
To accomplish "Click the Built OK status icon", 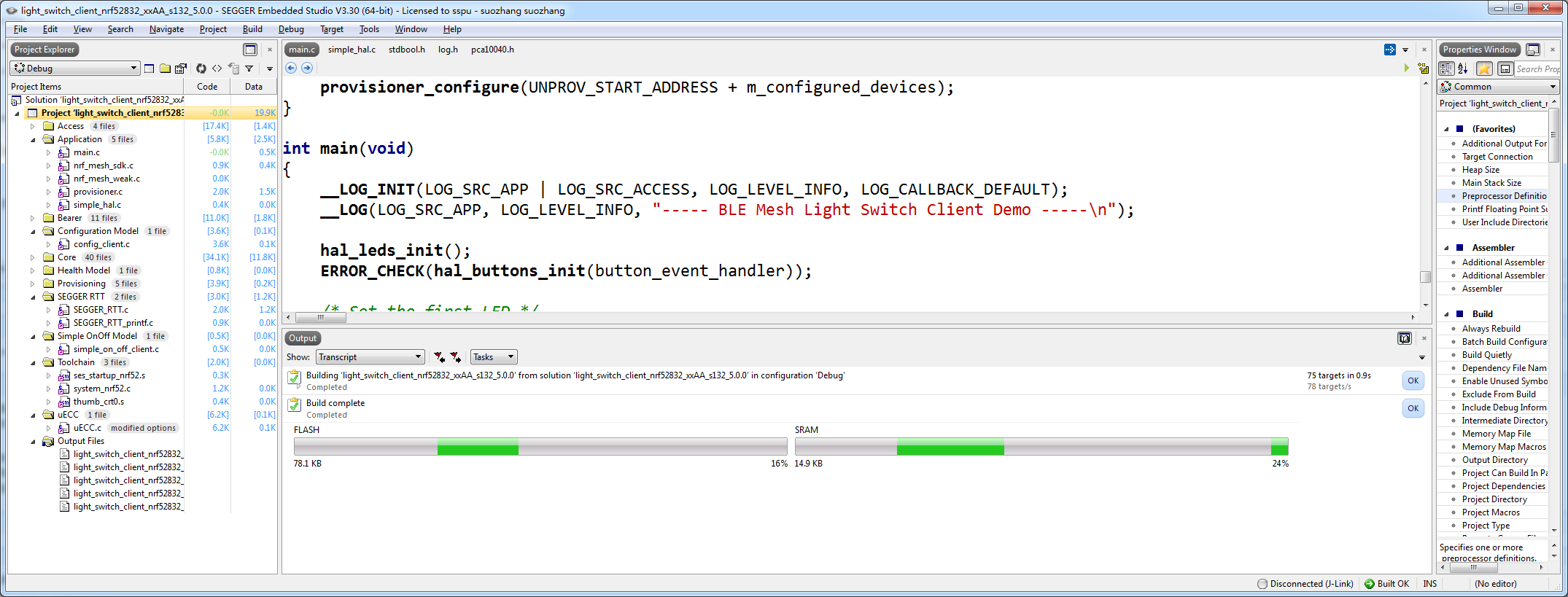I will (1370, 584).
